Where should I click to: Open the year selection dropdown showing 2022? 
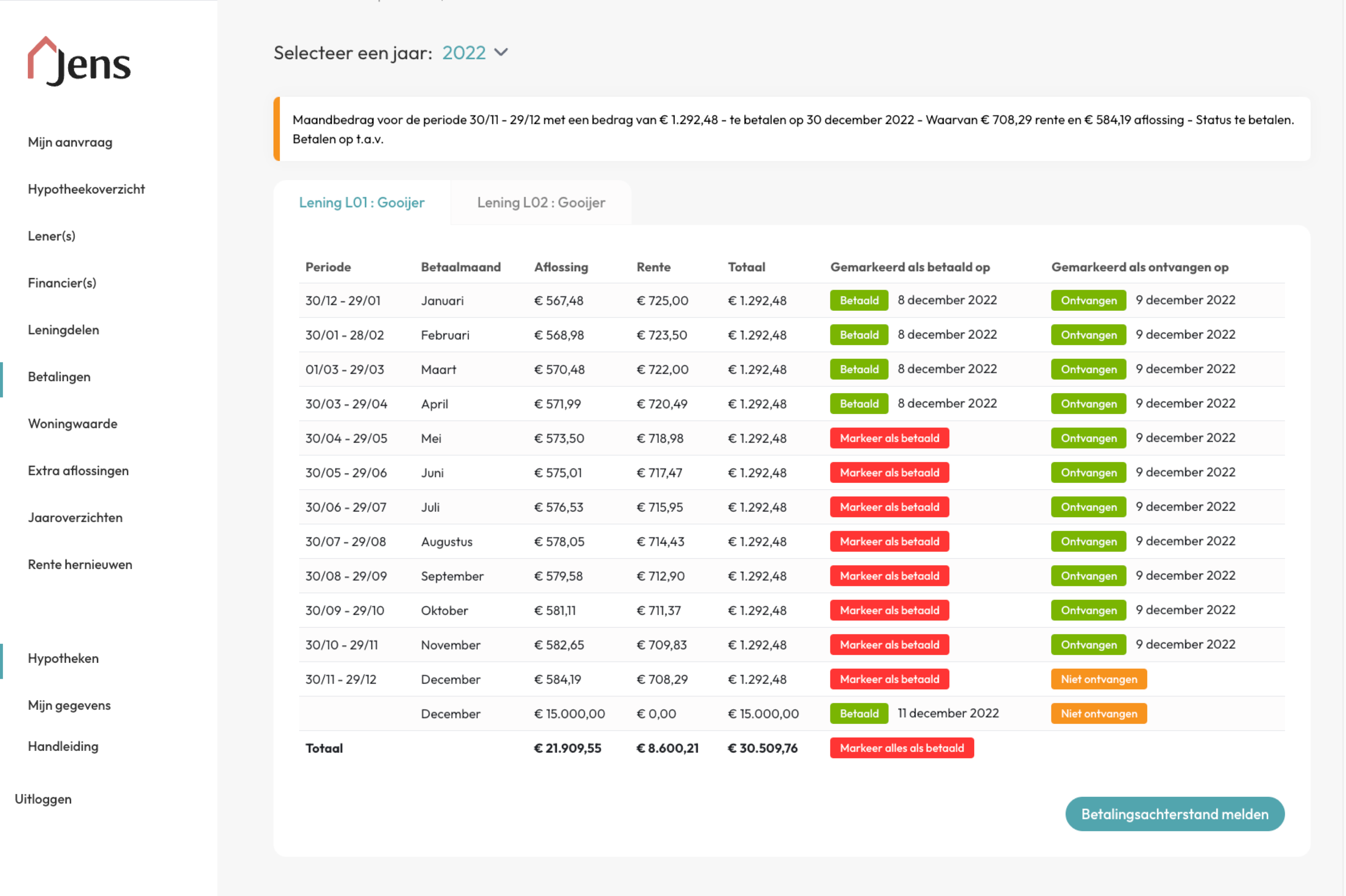click(464, 53)
